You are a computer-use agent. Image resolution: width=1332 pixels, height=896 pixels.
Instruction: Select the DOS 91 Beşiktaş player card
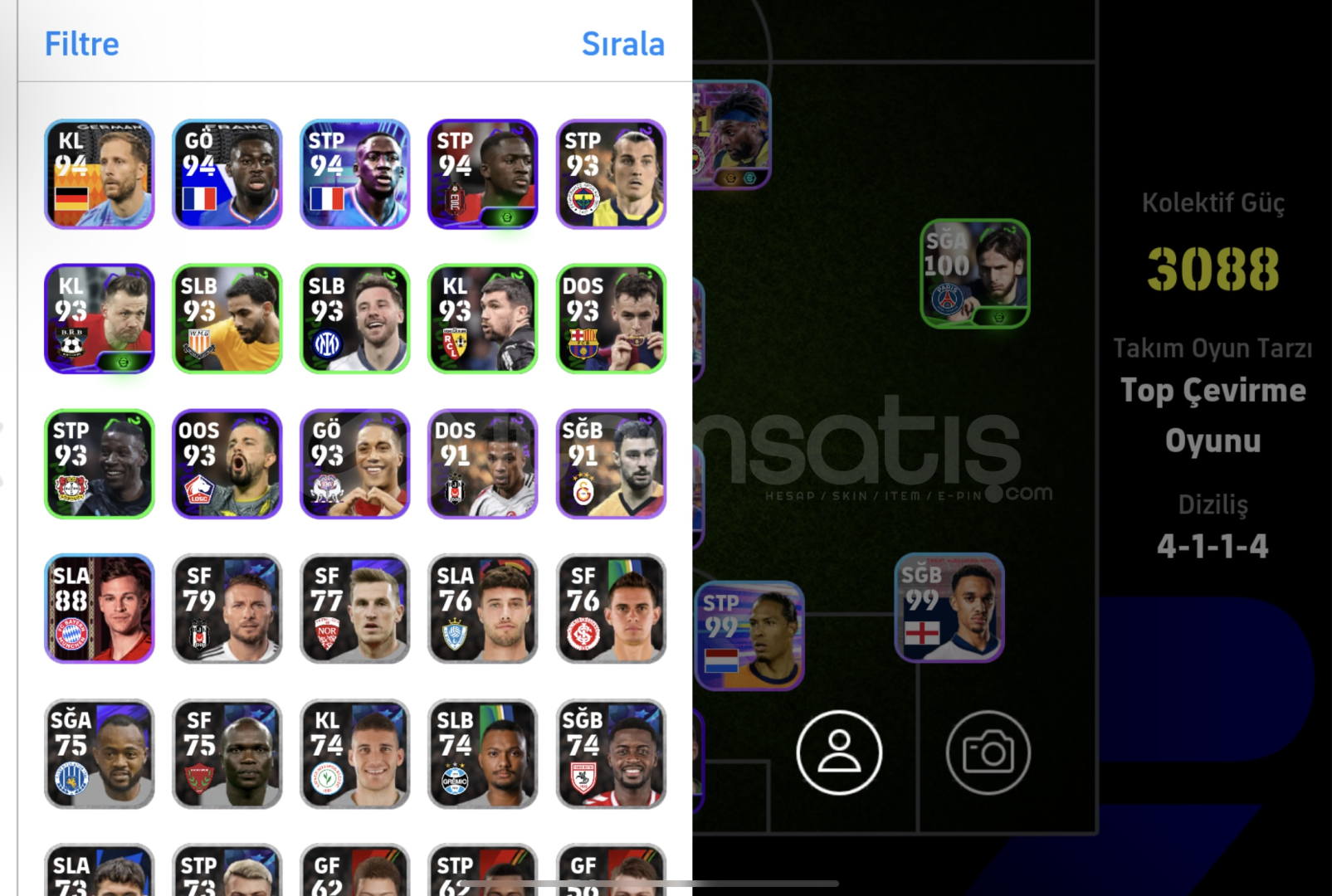pos(483,464)
